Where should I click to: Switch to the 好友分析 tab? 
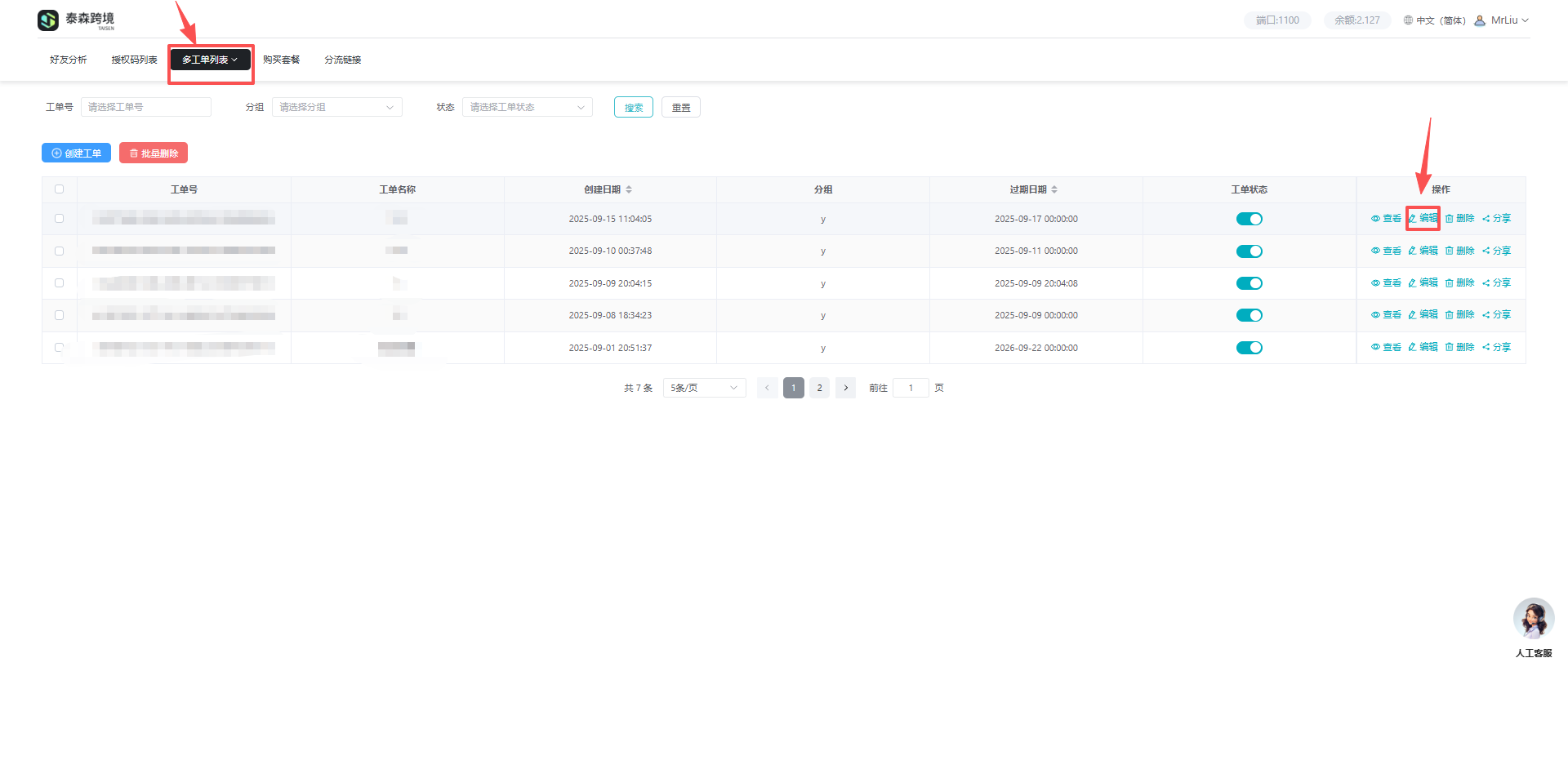pyautogui.click(x=68, y=60)
